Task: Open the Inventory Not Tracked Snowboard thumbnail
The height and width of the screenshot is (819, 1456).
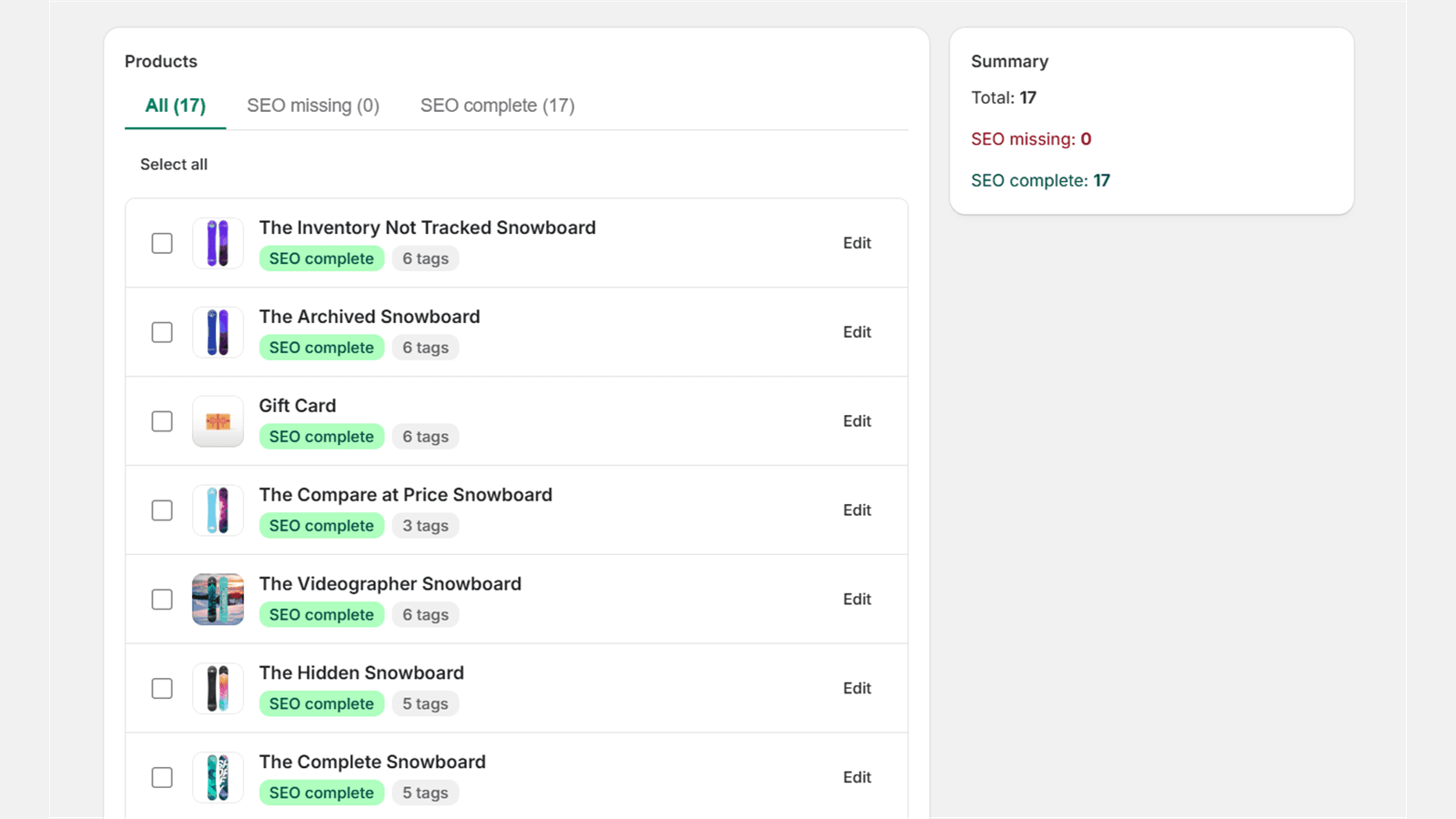Action: (217, 243)
